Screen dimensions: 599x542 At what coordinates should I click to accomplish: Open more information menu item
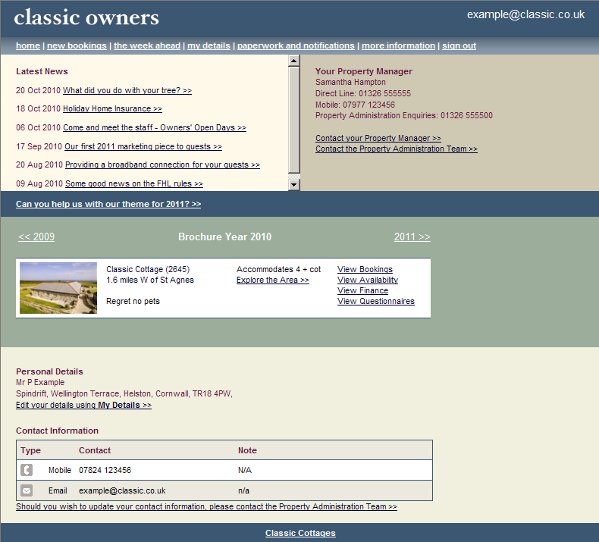[x=398, y=46]
